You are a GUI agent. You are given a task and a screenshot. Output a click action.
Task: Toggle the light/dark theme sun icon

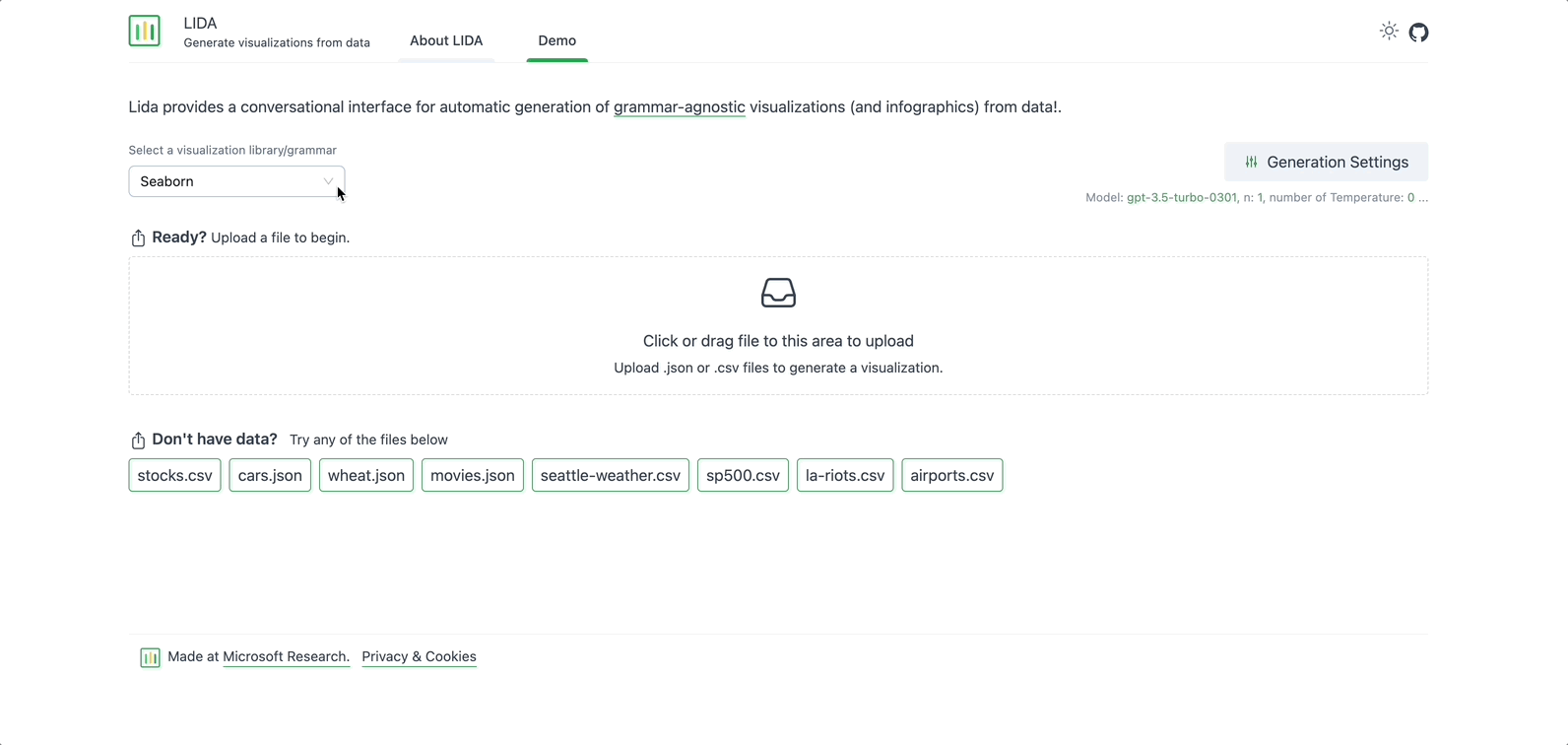click(1389, 31)
